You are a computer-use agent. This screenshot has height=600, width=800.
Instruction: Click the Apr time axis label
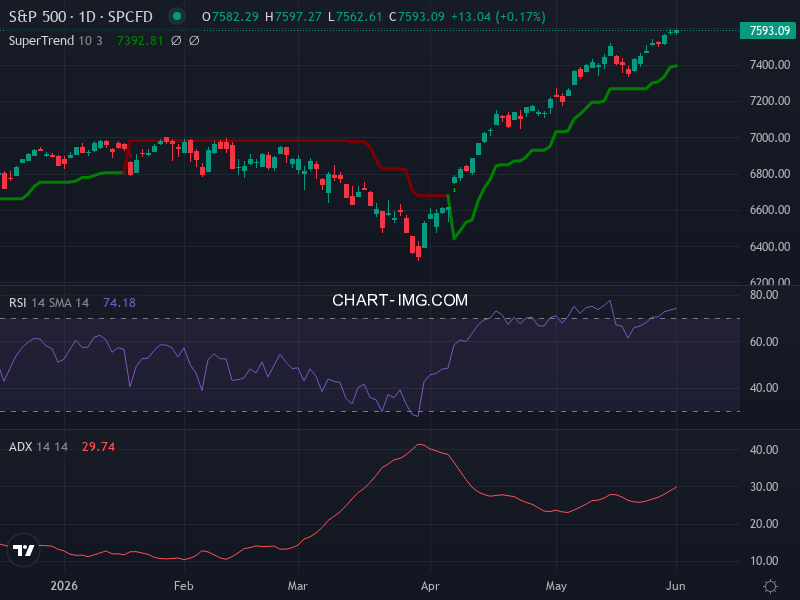click(430, 586)
